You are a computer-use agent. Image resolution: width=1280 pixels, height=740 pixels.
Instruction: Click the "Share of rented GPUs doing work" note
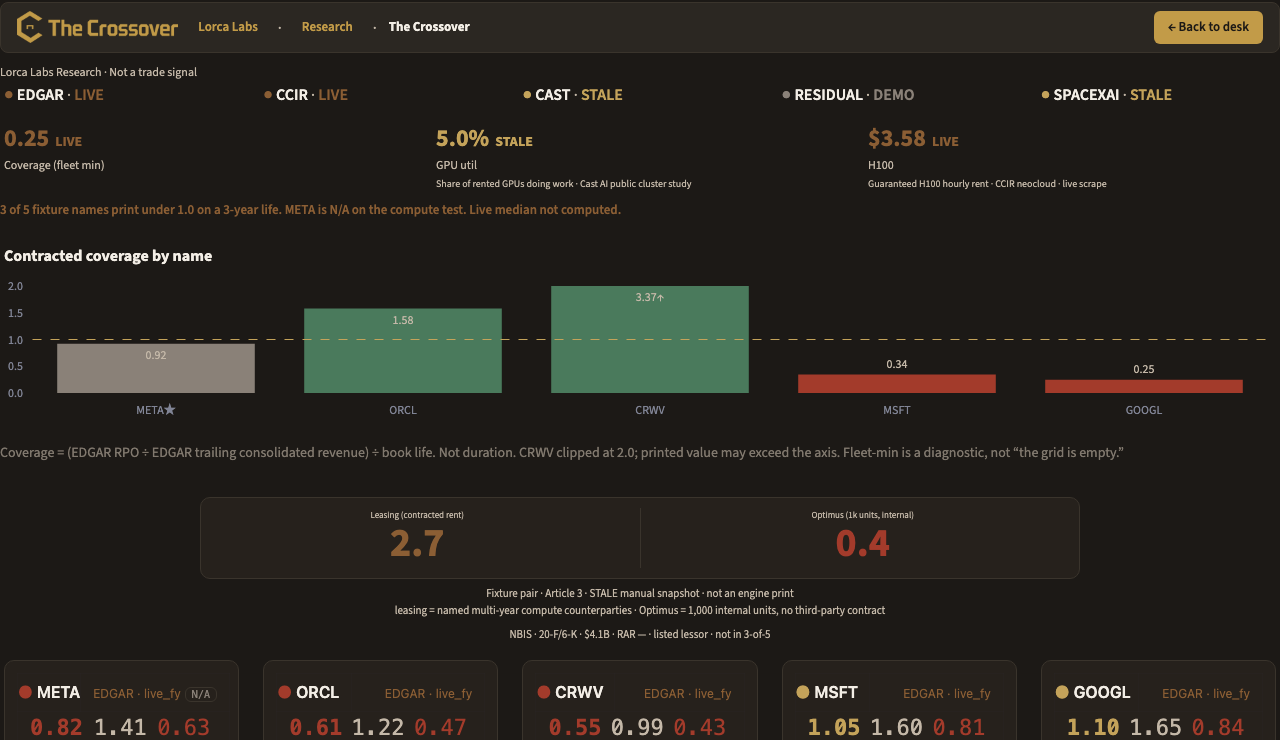click(x=564, y=184)
